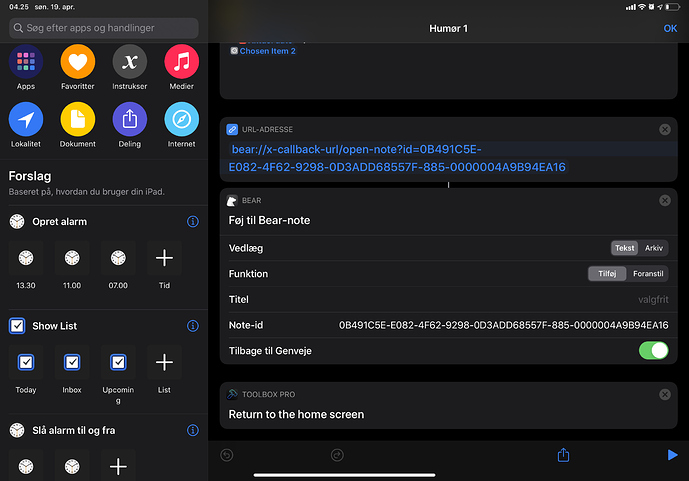Image resolution: width=689 pixels, height=481 pixels.
Task: Select Return to the home screen action
Action: 296,414
